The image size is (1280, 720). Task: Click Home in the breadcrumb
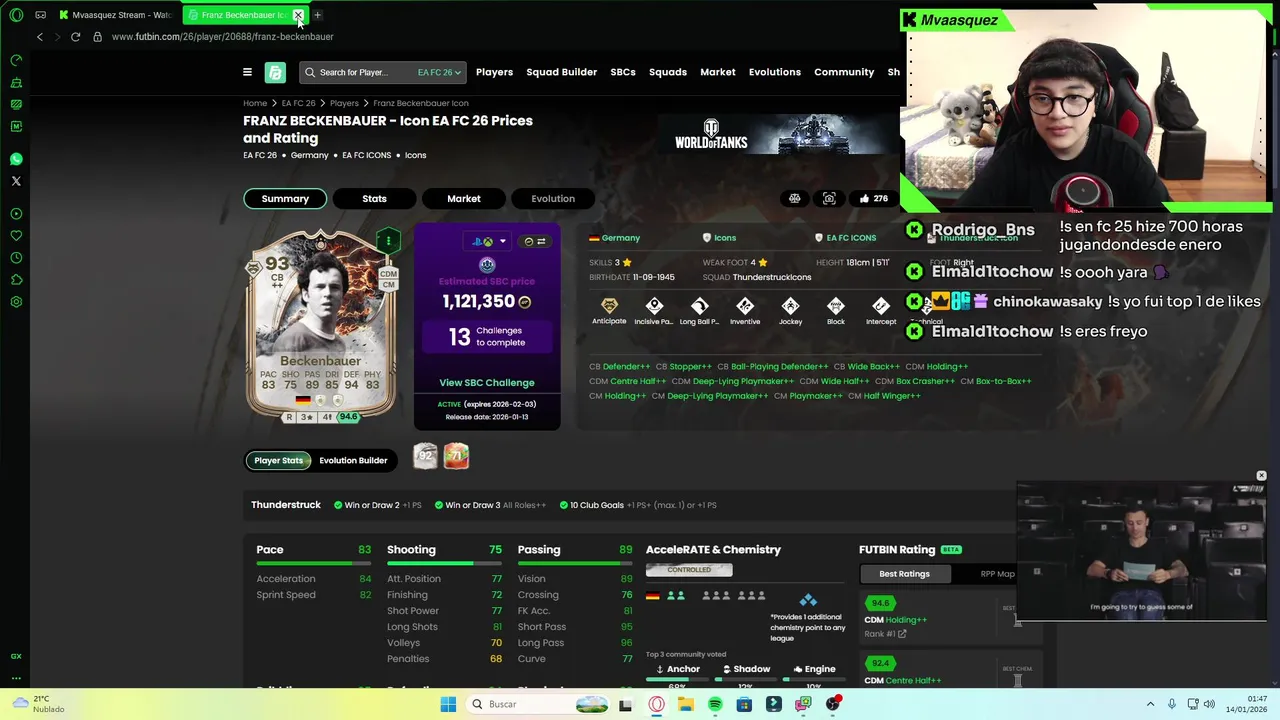click(x=255, y=103)
